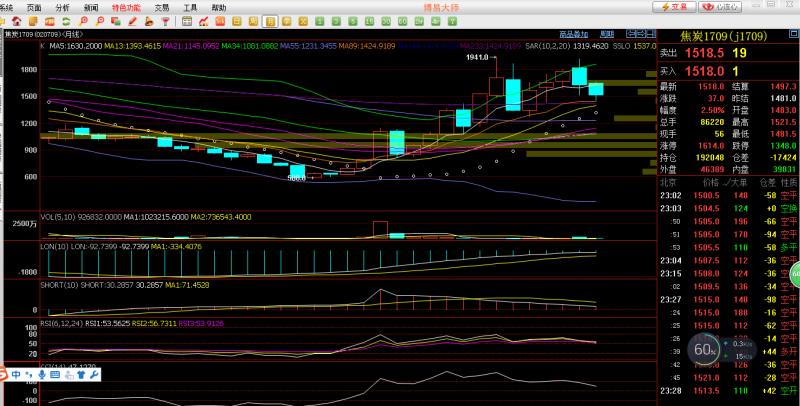The width and height of the screenshot is (800, 406).
Task: Click the alert horn icon
Action: 149,21
